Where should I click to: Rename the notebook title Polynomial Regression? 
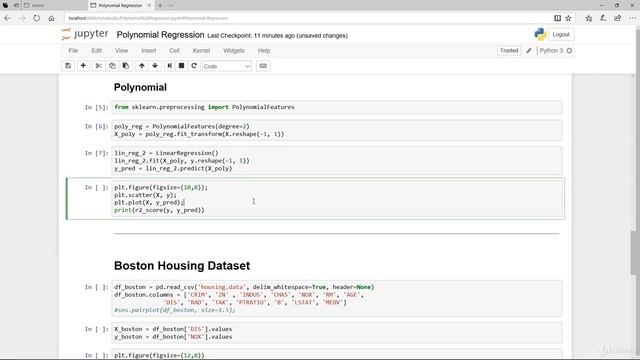point(160,35)
